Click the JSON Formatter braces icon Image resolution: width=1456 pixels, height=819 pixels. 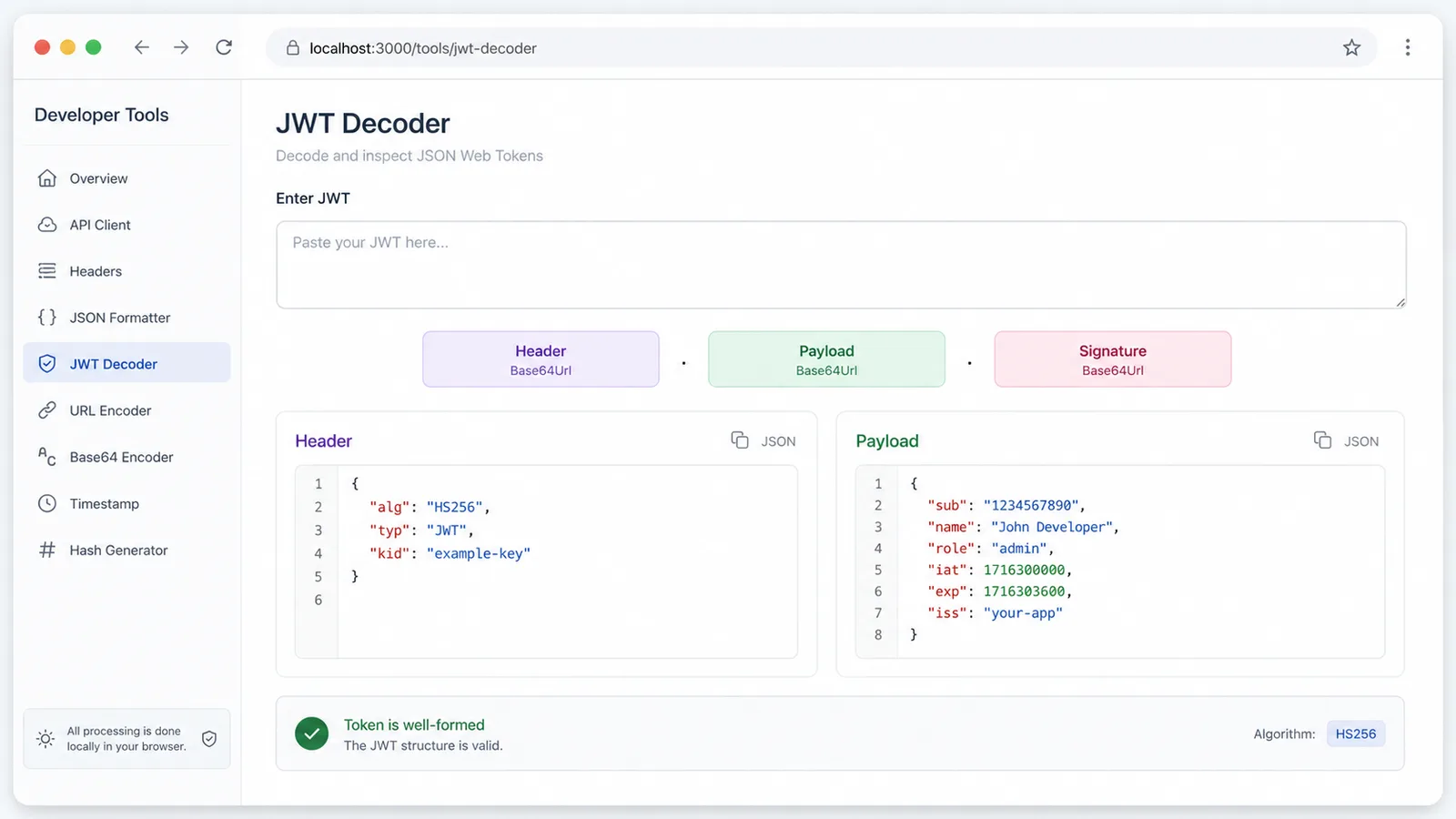pyautogui.click(x=47, y=318)
